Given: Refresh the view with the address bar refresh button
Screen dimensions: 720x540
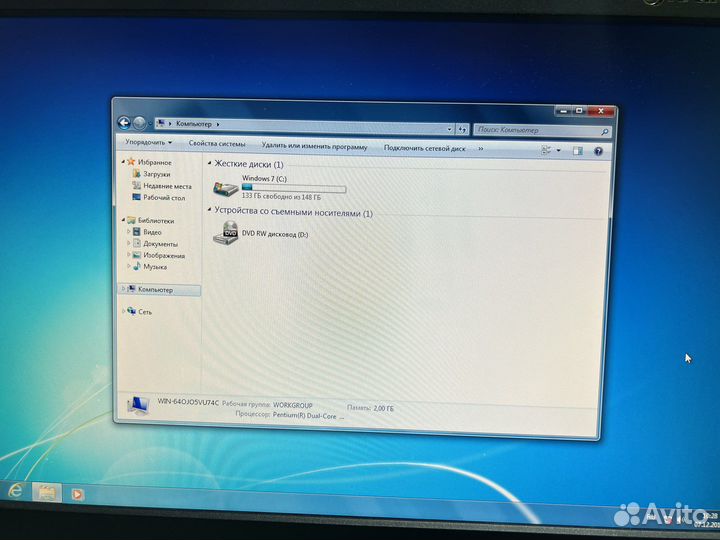Looking at the screenshot, I should 462,130.
